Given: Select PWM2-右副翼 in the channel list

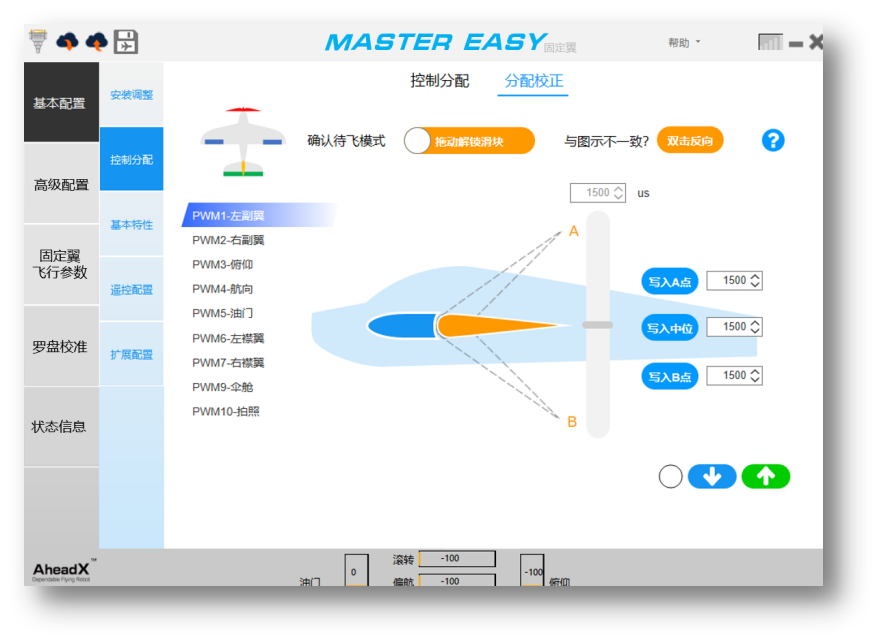Looking at the screenshot, I should [228, 240].
